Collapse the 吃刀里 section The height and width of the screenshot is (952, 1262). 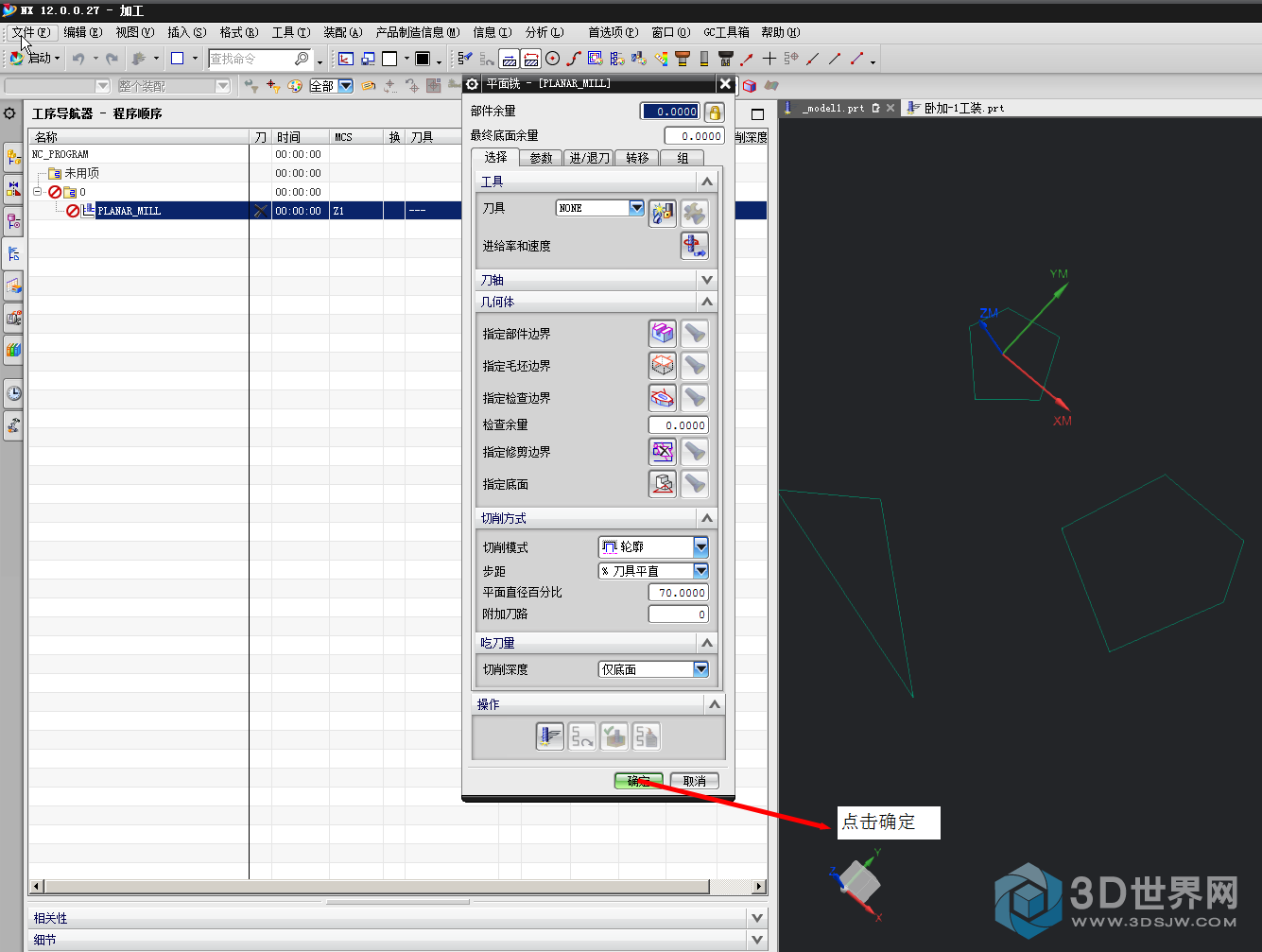[x=706, y=642]
